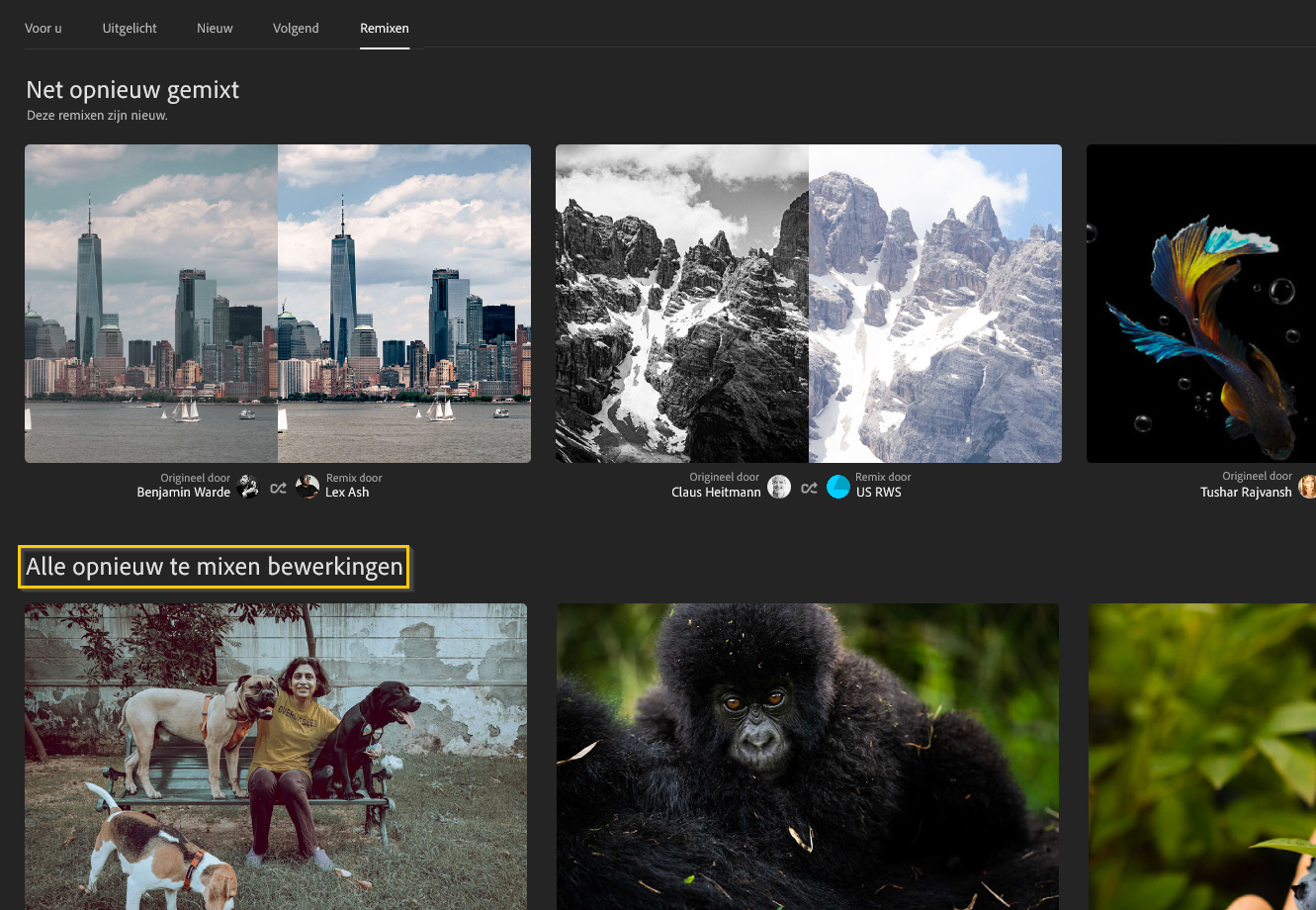Screen dimensions: 1316x910
Task: Click 'Deze remixen zijn nieuw.' subtitle
Action: pos(97,116)
